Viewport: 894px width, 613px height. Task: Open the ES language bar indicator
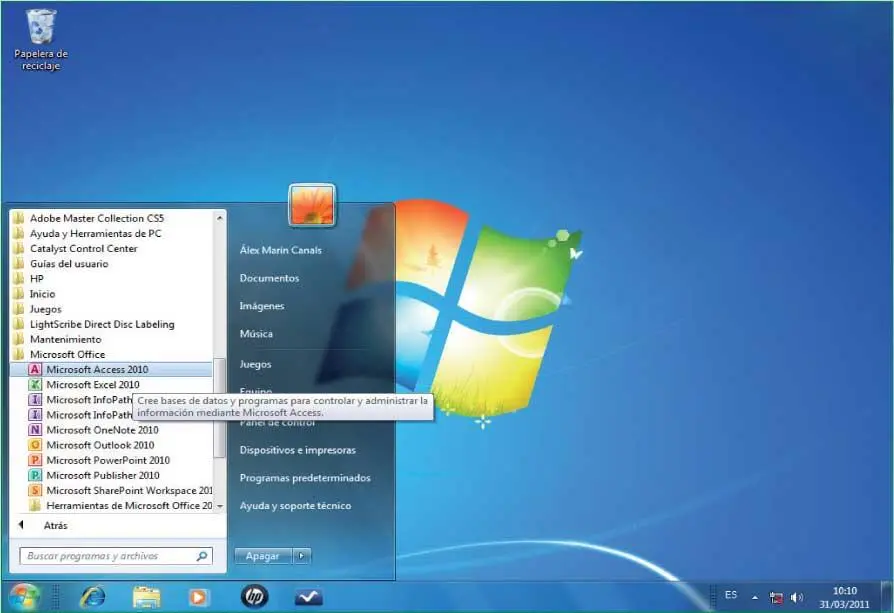tap(731, 595)
